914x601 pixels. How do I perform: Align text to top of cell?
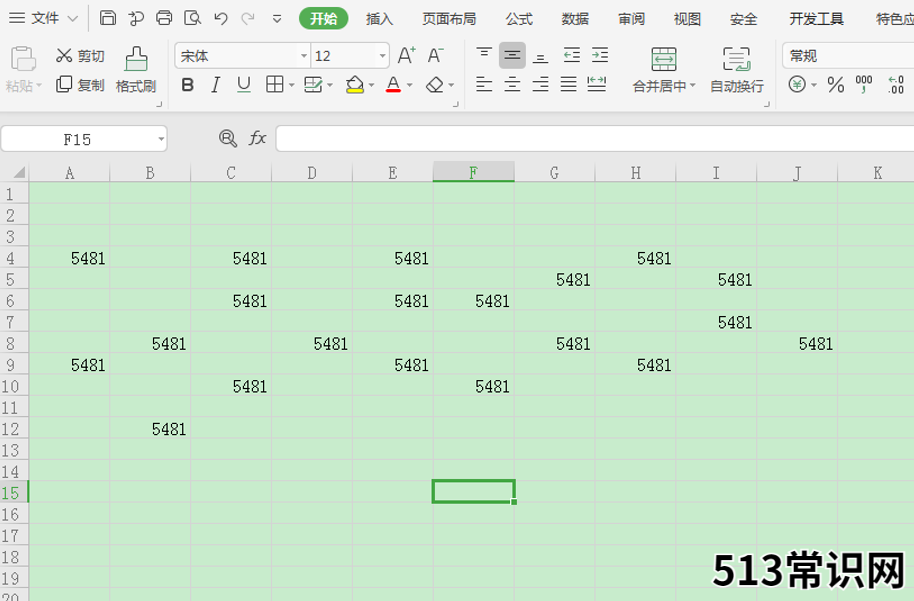(x=484, y=55)
